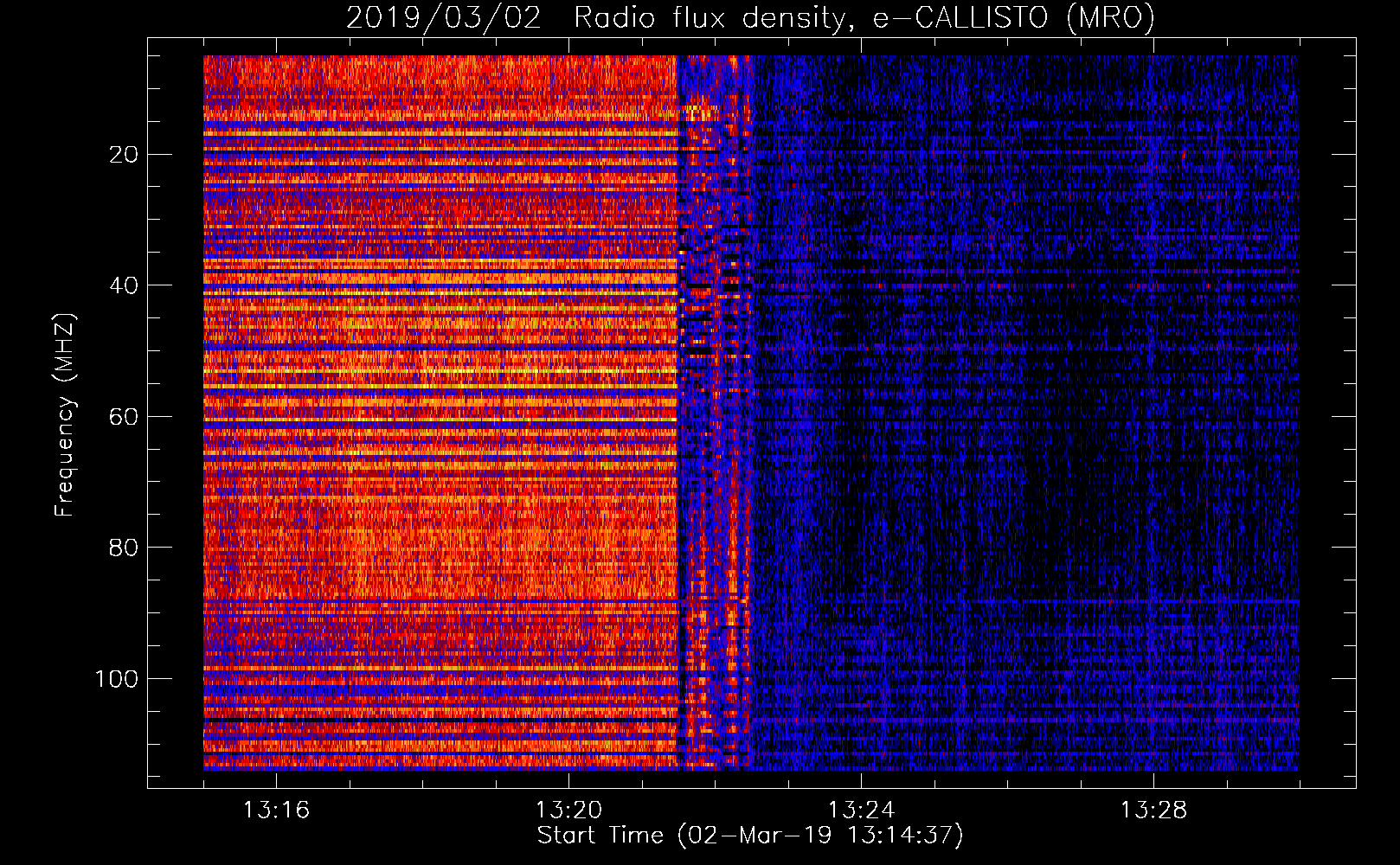
Task: Click the frequency tick label '20'
Action: [x=125, y=155]
